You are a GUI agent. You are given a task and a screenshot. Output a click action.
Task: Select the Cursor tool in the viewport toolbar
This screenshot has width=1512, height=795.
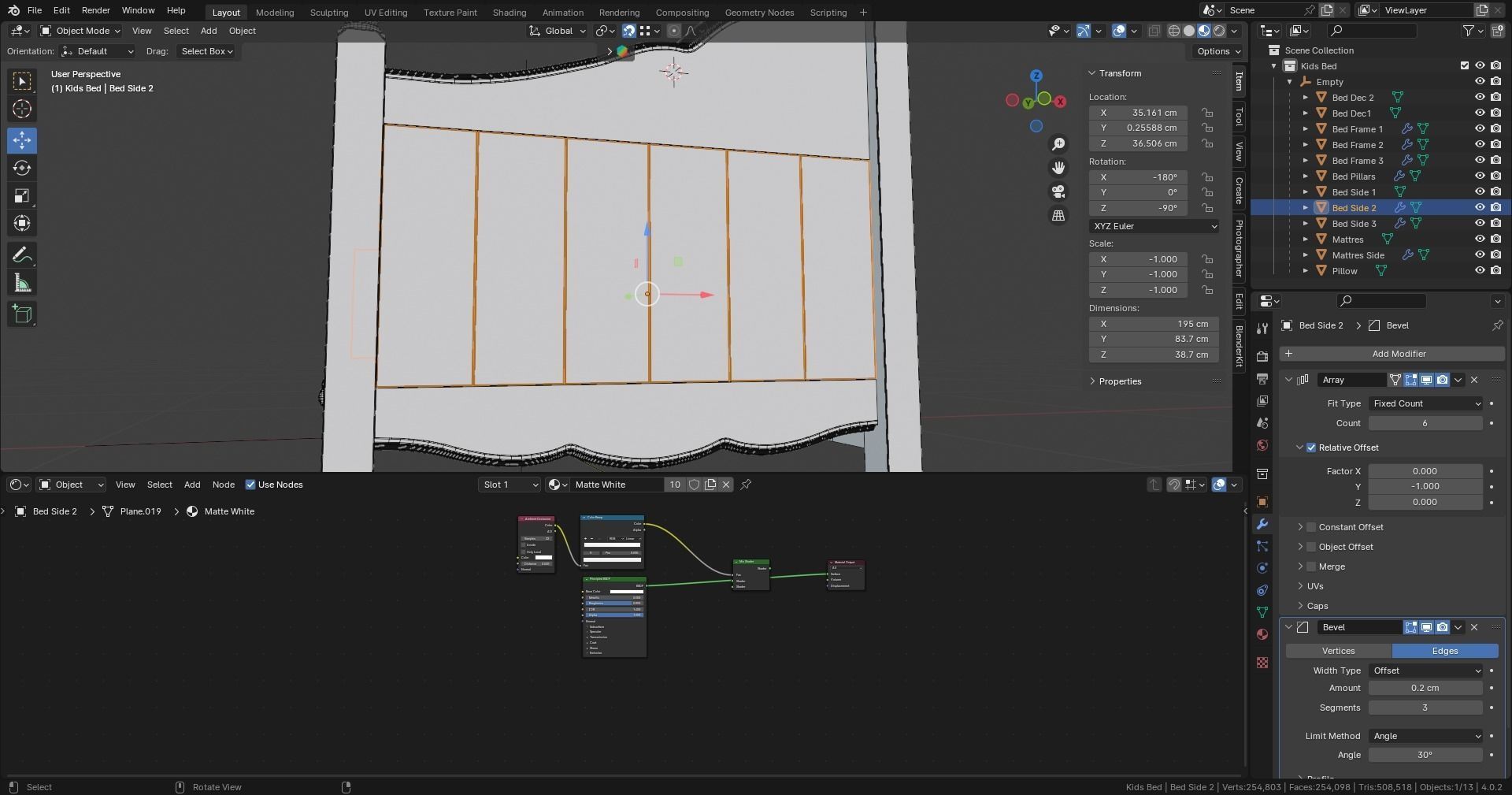tap(22, 109)
